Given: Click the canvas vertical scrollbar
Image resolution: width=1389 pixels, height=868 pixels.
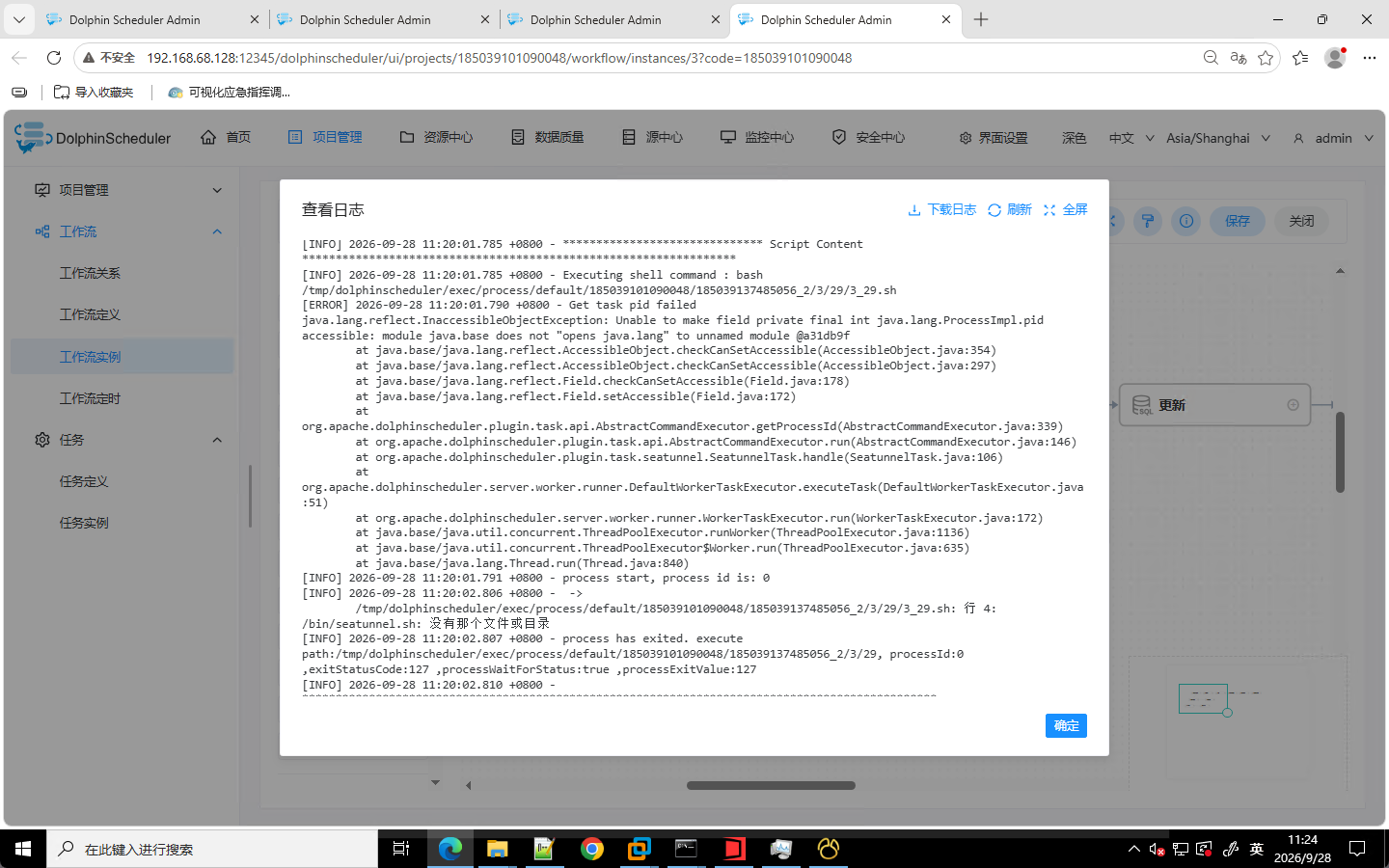Looking at the screenshot, I should tap(1340, 452).
